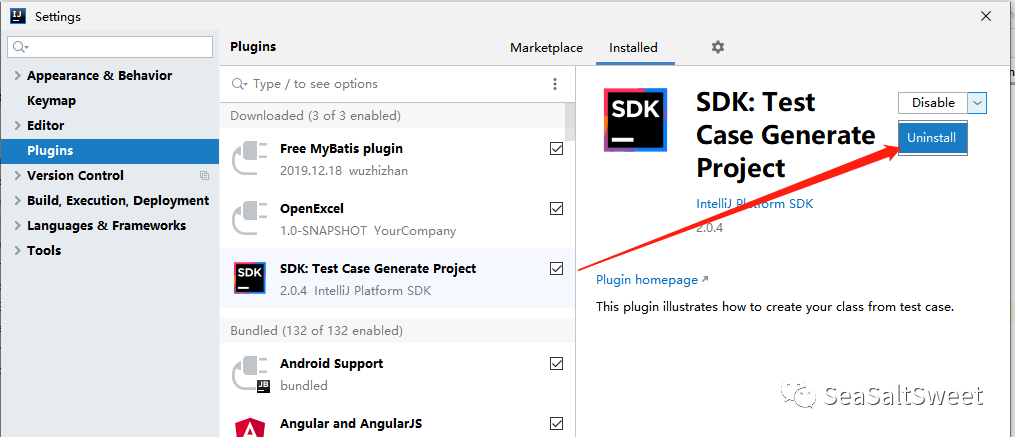Viewport: 1015px width, 437px height.
Task: Expand Build, Execution, Deployment node
Action: pyautogui.click(x=17, y=201)
